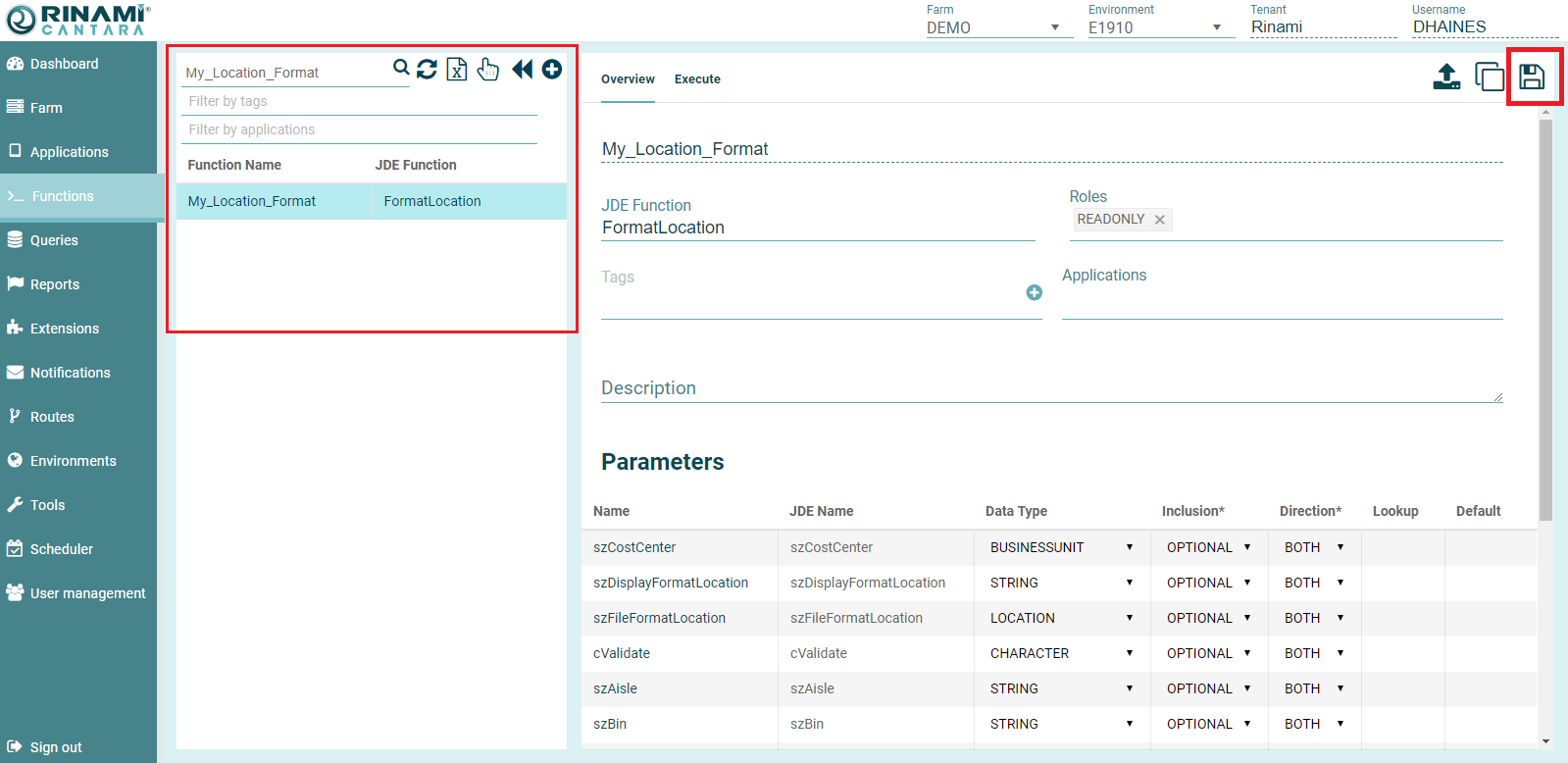Click the search magnifier icon
1568x763 pixels.
401,68
